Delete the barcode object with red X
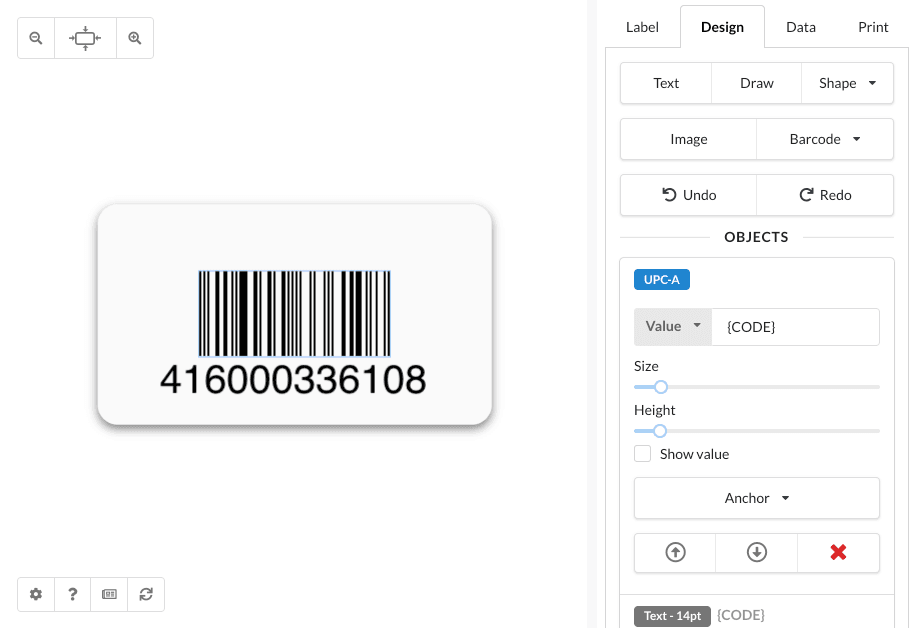Viewport: 913px width, 628px height. 838,552
